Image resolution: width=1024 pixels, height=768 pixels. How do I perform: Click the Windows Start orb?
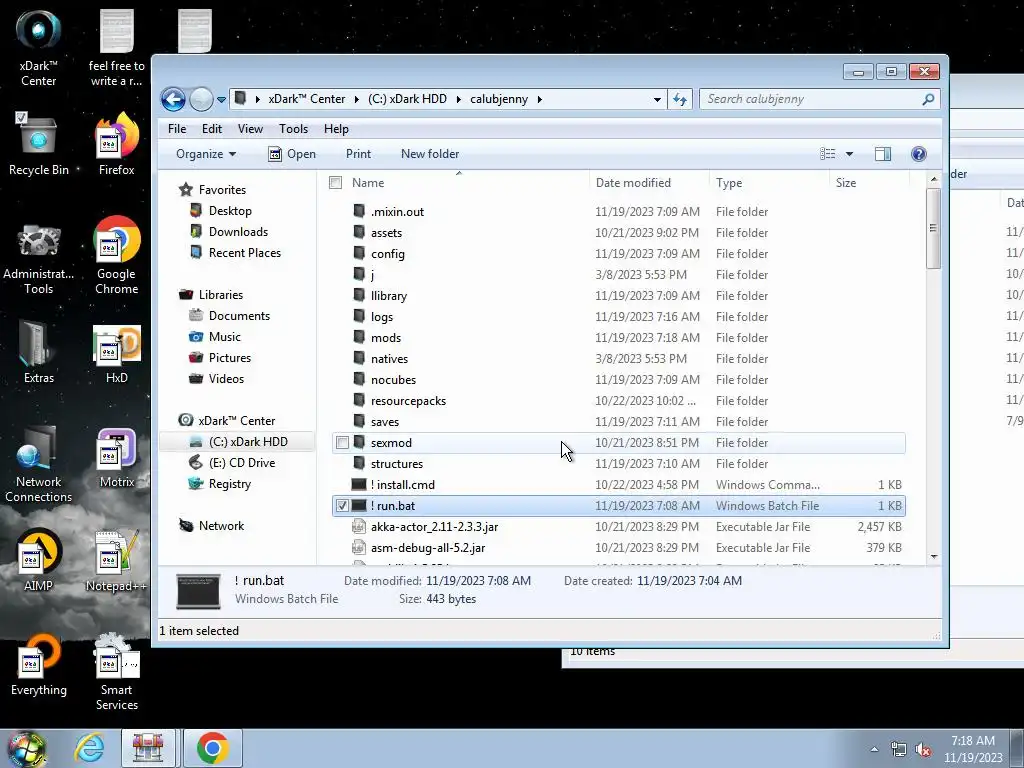26,748
